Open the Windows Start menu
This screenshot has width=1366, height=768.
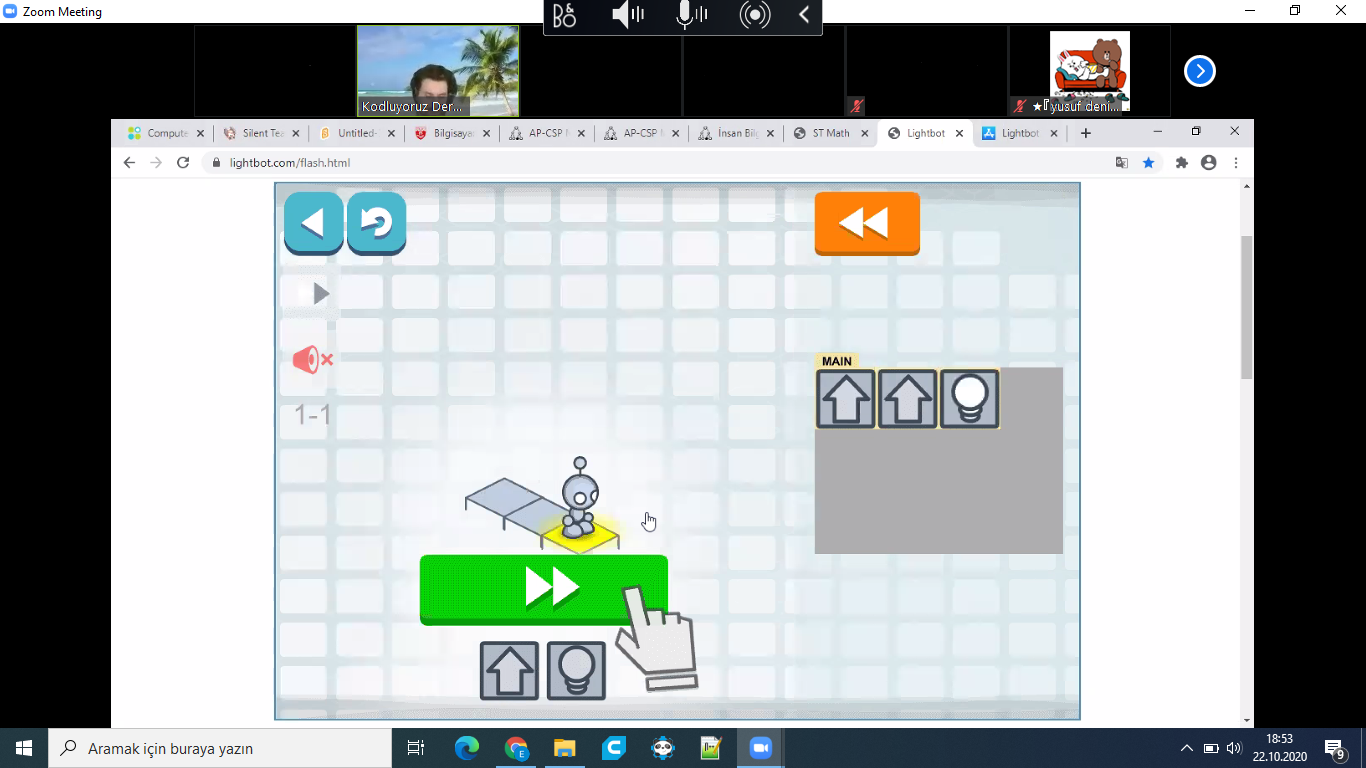(24, 748)
